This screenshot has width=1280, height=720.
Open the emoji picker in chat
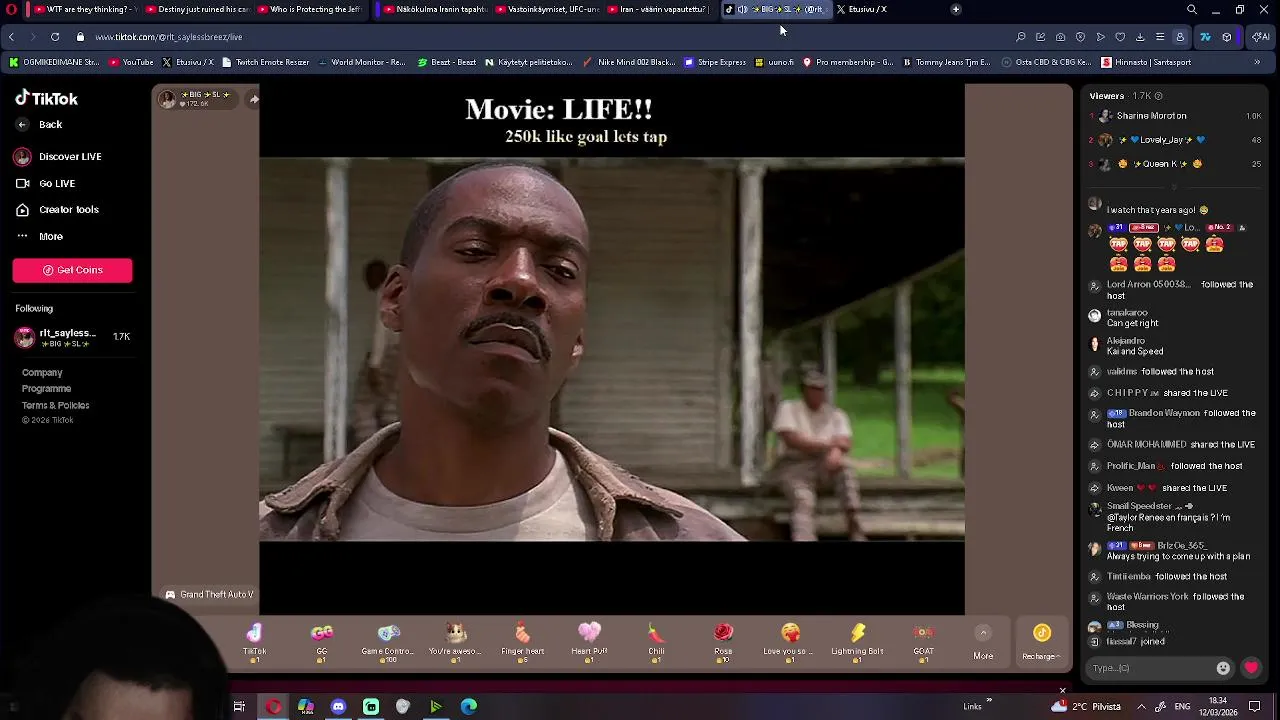point(1223,668)
